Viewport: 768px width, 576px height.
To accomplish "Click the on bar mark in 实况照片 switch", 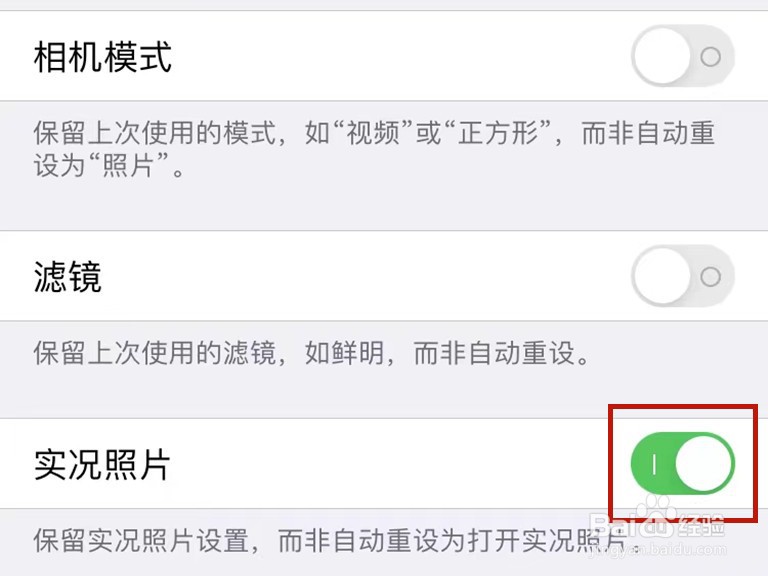I will (x=654, y=464).
